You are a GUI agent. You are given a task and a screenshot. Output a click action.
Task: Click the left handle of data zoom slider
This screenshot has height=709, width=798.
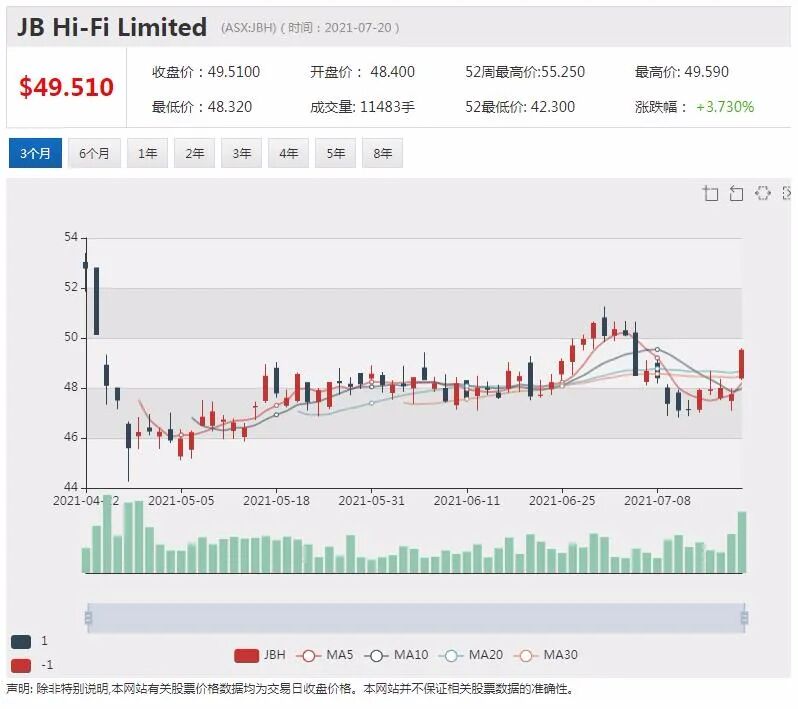point(88,618)
